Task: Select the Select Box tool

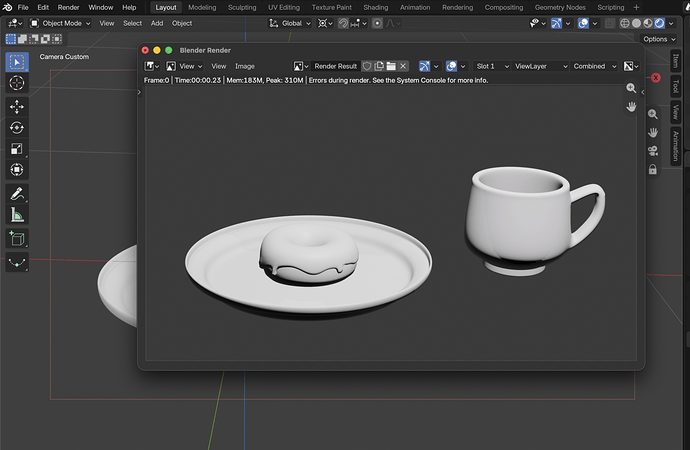Action: pyautogui.click(x=17, y=62)
